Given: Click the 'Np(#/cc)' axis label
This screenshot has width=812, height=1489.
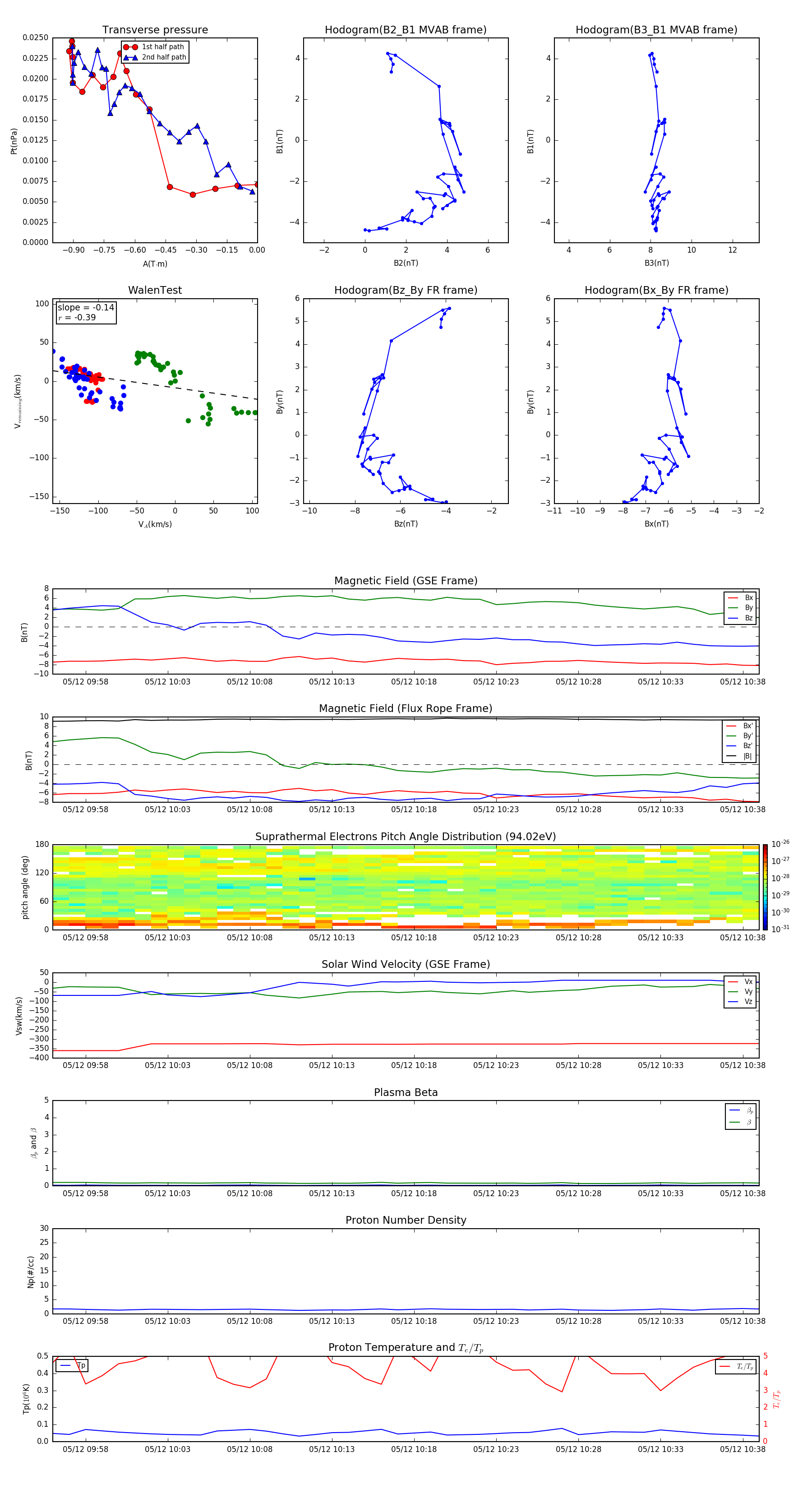Looking at the screenshot, I should 31,1272.
